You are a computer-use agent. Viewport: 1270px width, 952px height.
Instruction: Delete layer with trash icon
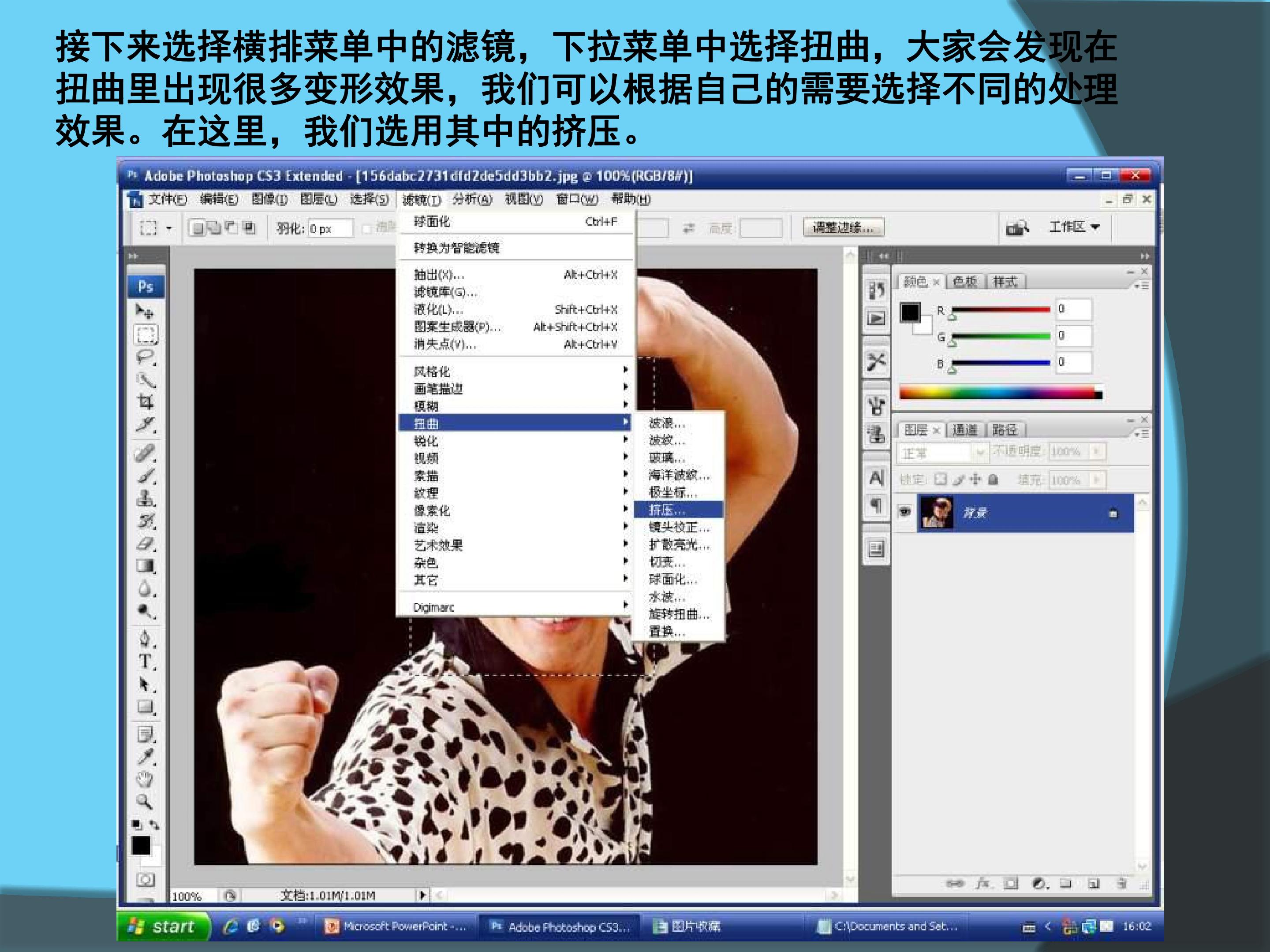tap(1122, 883)
